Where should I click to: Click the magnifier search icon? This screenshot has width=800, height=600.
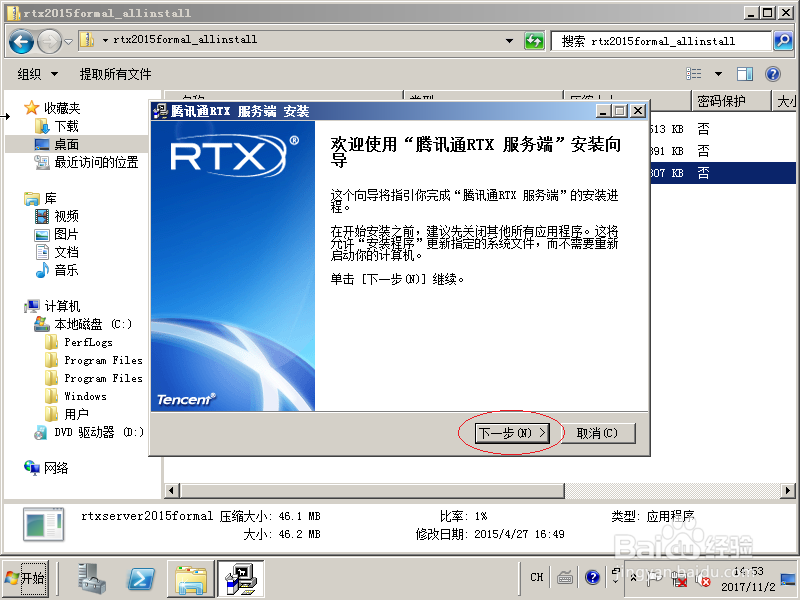(x=783, y=41)
